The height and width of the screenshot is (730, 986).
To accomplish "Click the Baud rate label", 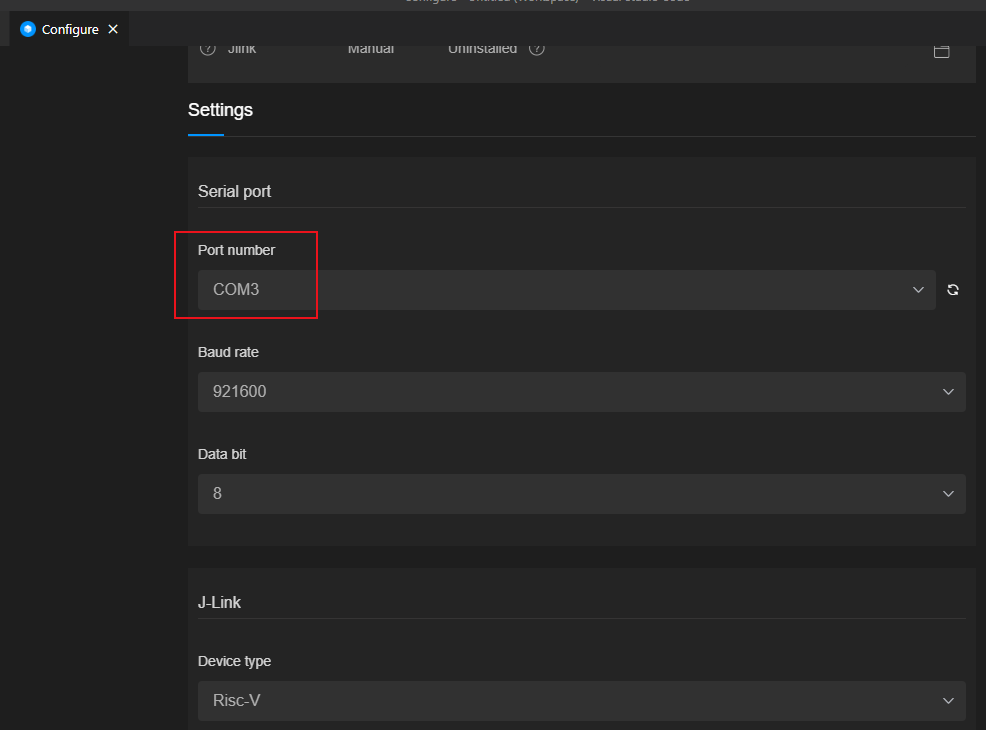I will point(228,352).
